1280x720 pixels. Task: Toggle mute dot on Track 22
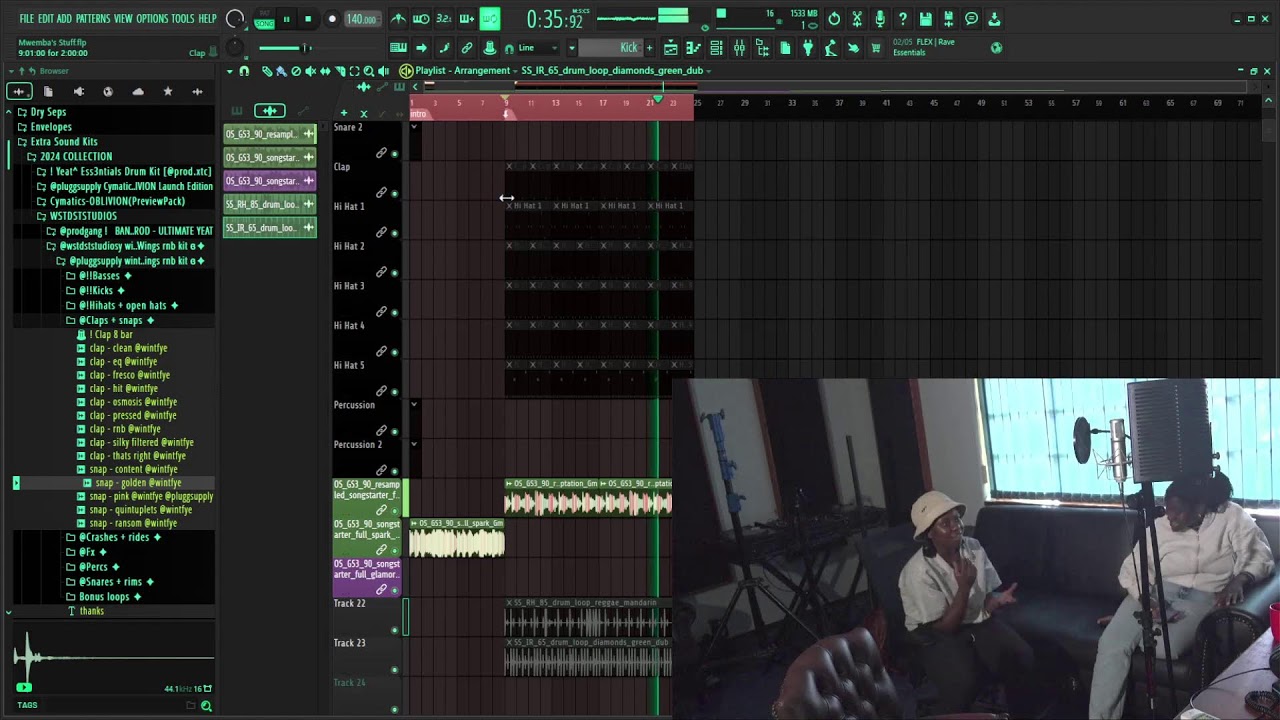point(394,630)
